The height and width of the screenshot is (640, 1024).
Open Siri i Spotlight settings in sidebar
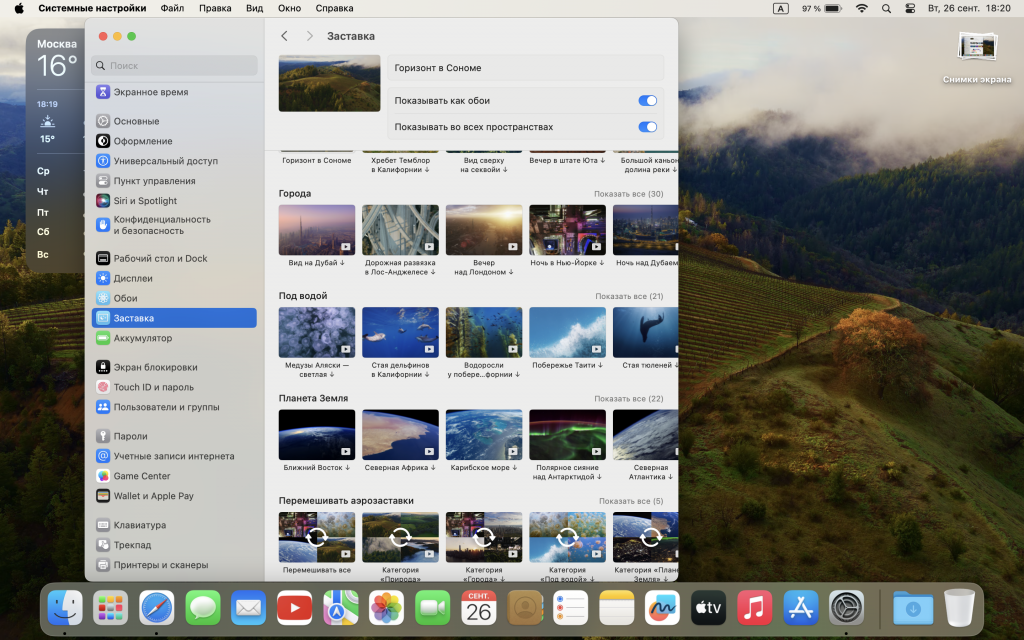[145, 201]
